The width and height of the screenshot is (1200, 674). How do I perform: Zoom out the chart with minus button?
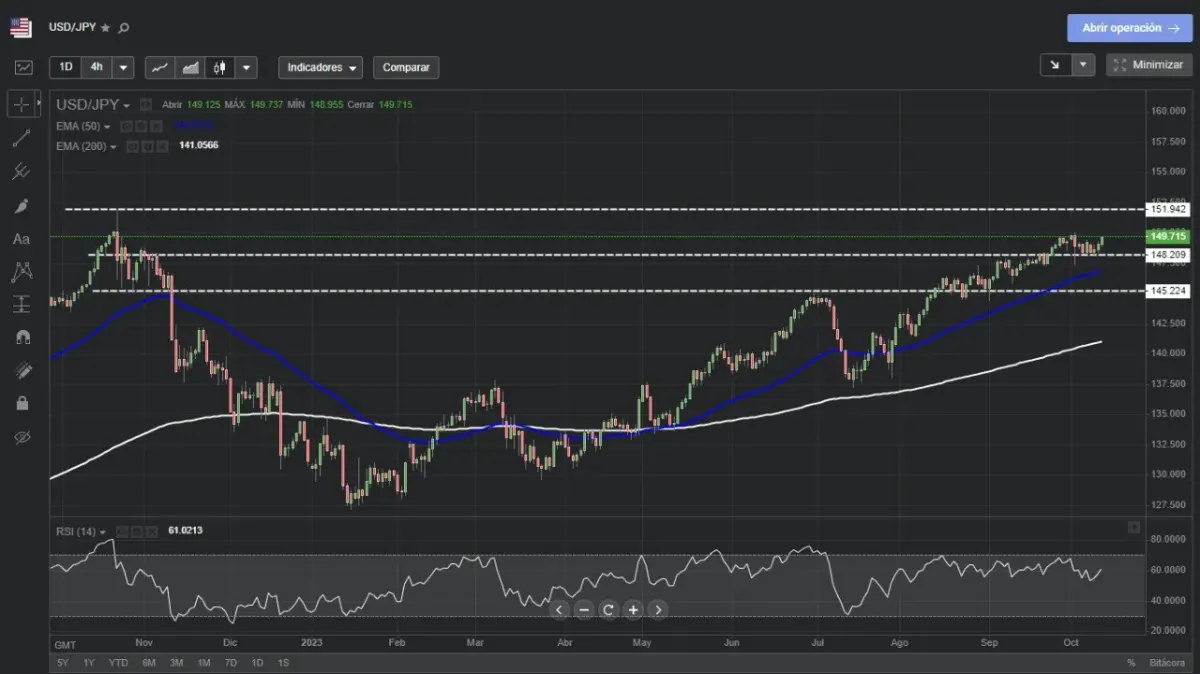[x=584, y=610]
